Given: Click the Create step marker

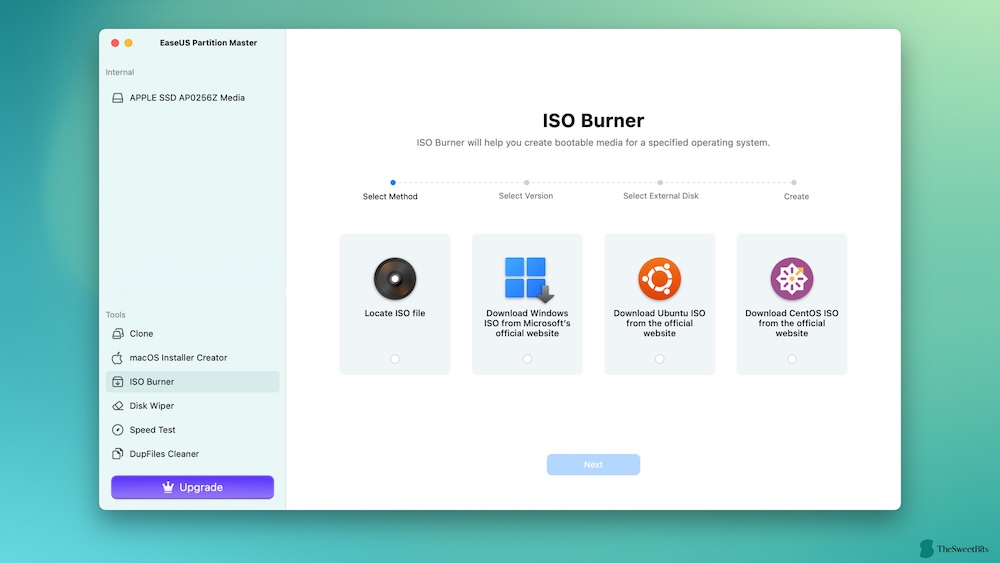Looking at the screenshot, I should [x=793, y=182].
